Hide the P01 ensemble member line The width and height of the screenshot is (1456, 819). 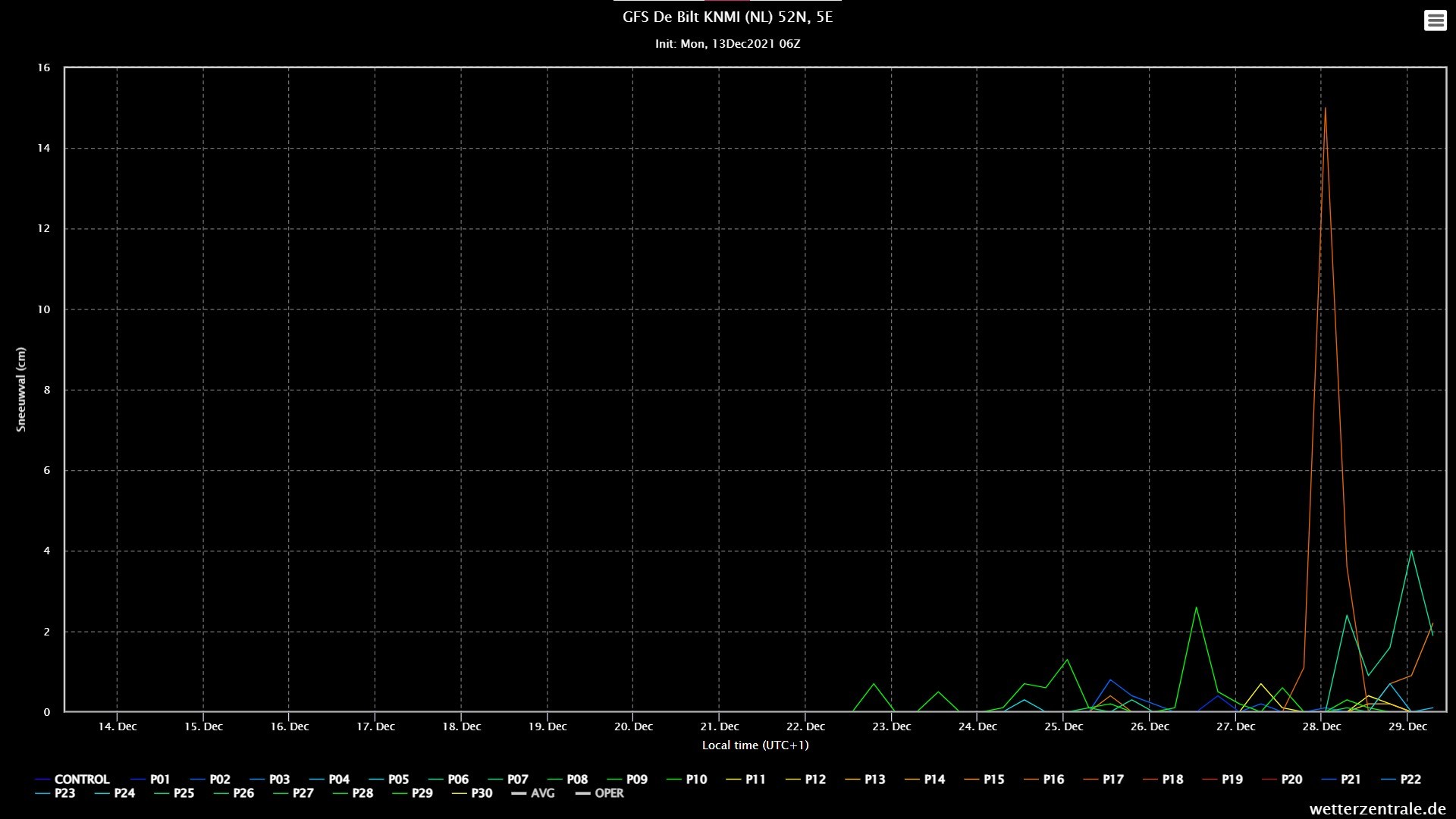[159, 780]
